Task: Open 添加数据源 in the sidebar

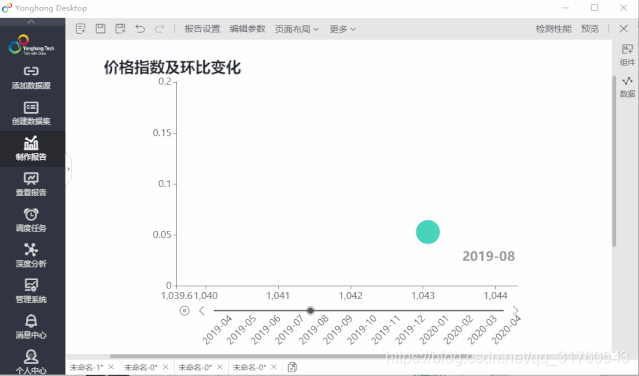Action: (x=31, y=78)
